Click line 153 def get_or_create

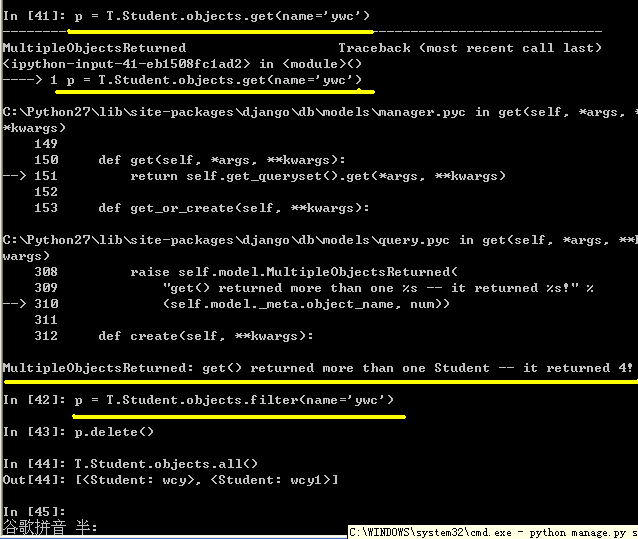click(202, 208)
